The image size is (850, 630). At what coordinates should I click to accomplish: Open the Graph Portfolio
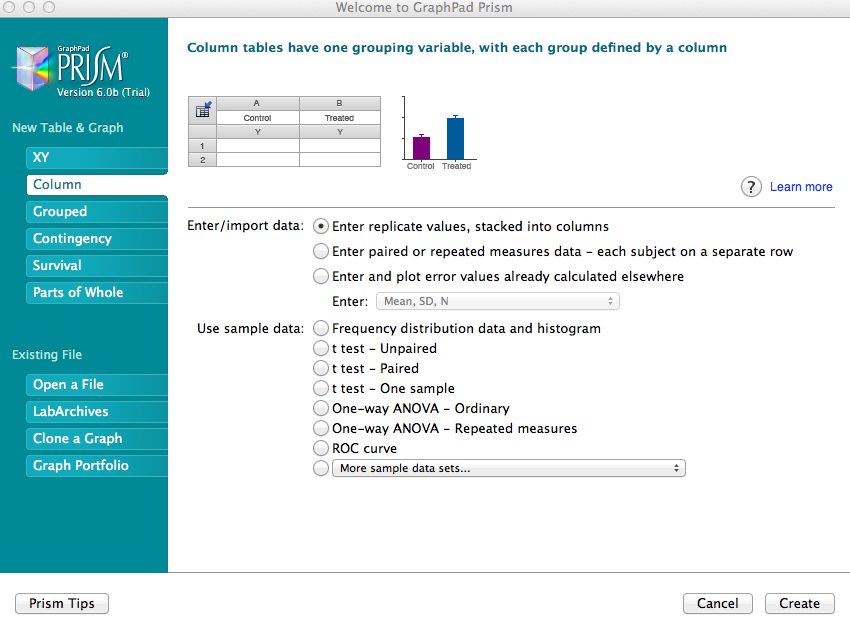pyautogui.click(x=96, y=466)
